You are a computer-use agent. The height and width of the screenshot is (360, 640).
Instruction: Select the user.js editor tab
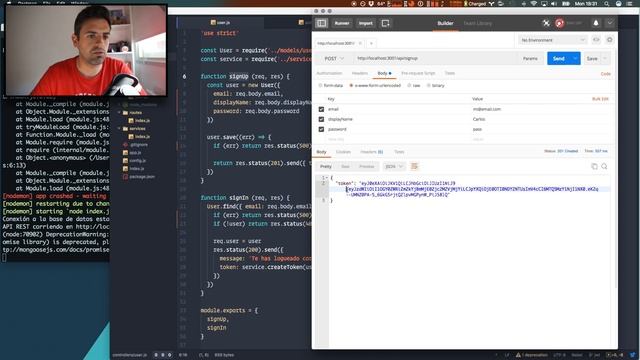(x=220, y=22)
